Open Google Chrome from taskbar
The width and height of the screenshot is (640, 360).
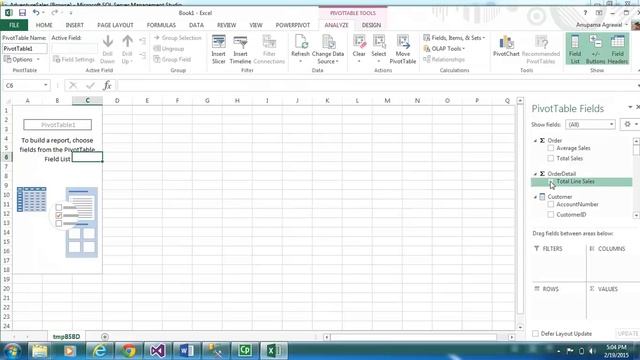tap(129, 351)
